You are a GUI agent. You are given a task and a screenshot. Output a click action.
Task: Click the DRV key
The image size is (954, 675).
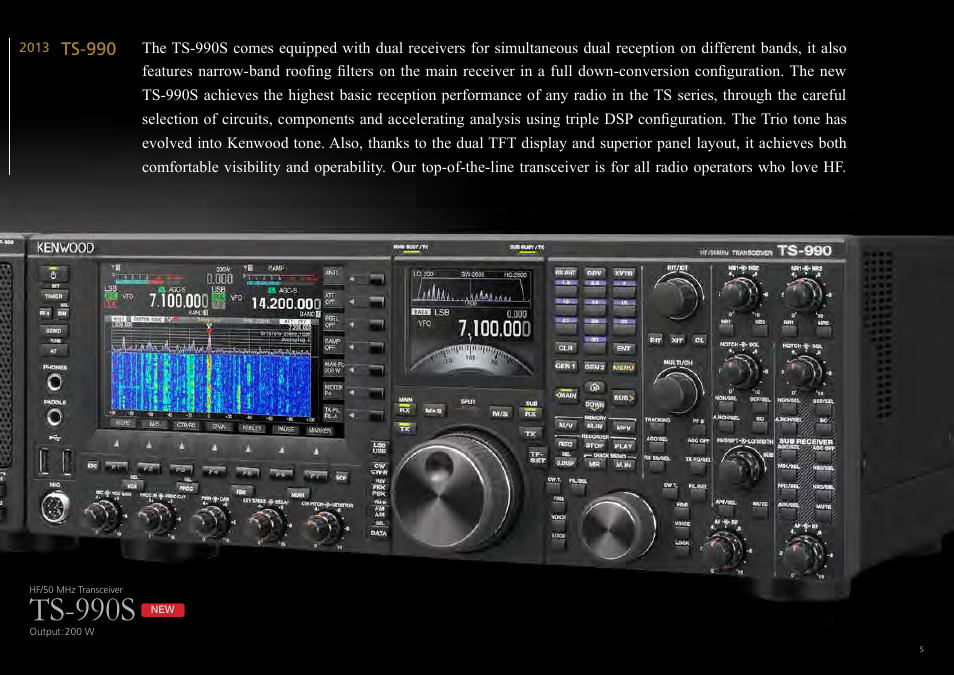(x=594, y=273)
